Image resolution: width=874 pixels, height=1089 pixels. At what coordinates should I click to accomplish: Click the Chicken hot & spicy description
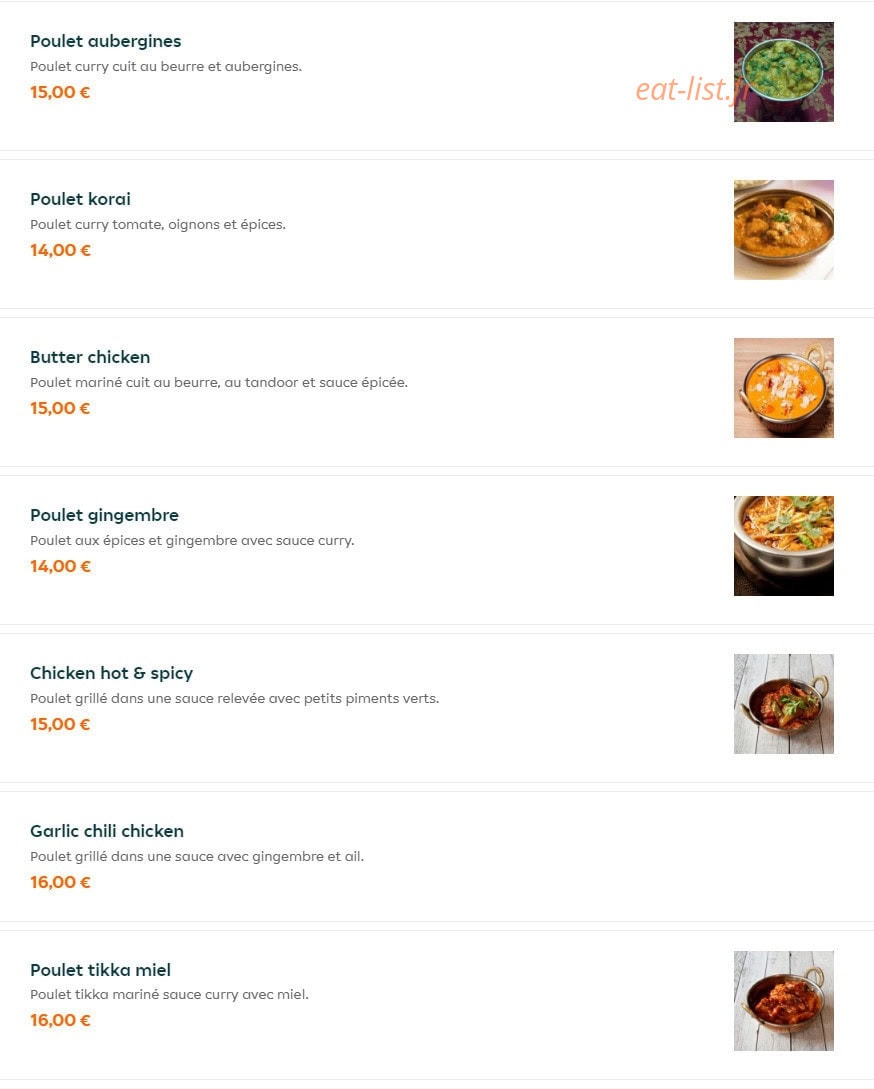pyautogui.click(x=235, y=699)
